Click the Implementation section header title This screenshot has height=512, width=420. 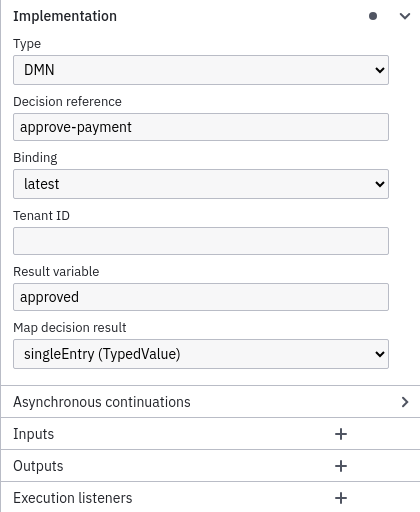click(x=65, y=16)
